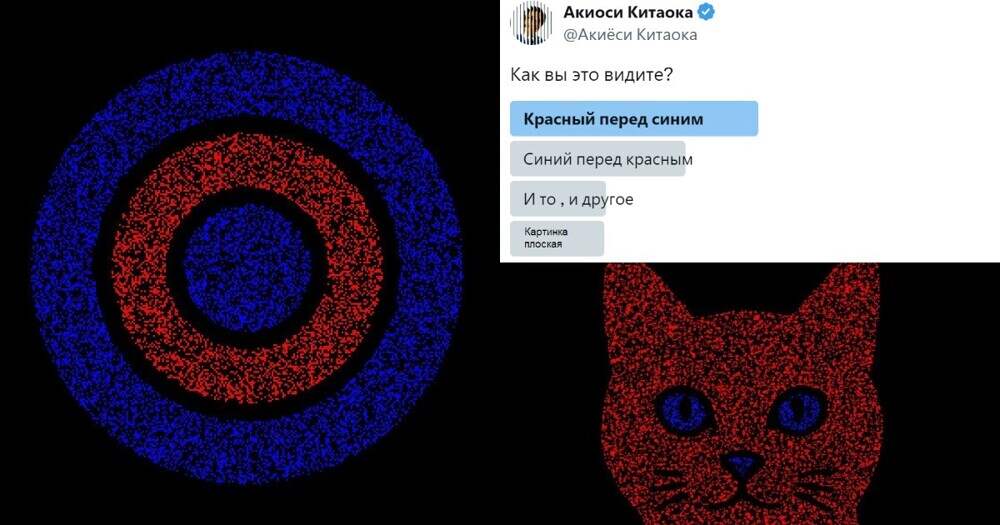Select poll option Синий перед красным
Image resolution: width=1000 pixels, height=525 pixels.
(601, 159)
